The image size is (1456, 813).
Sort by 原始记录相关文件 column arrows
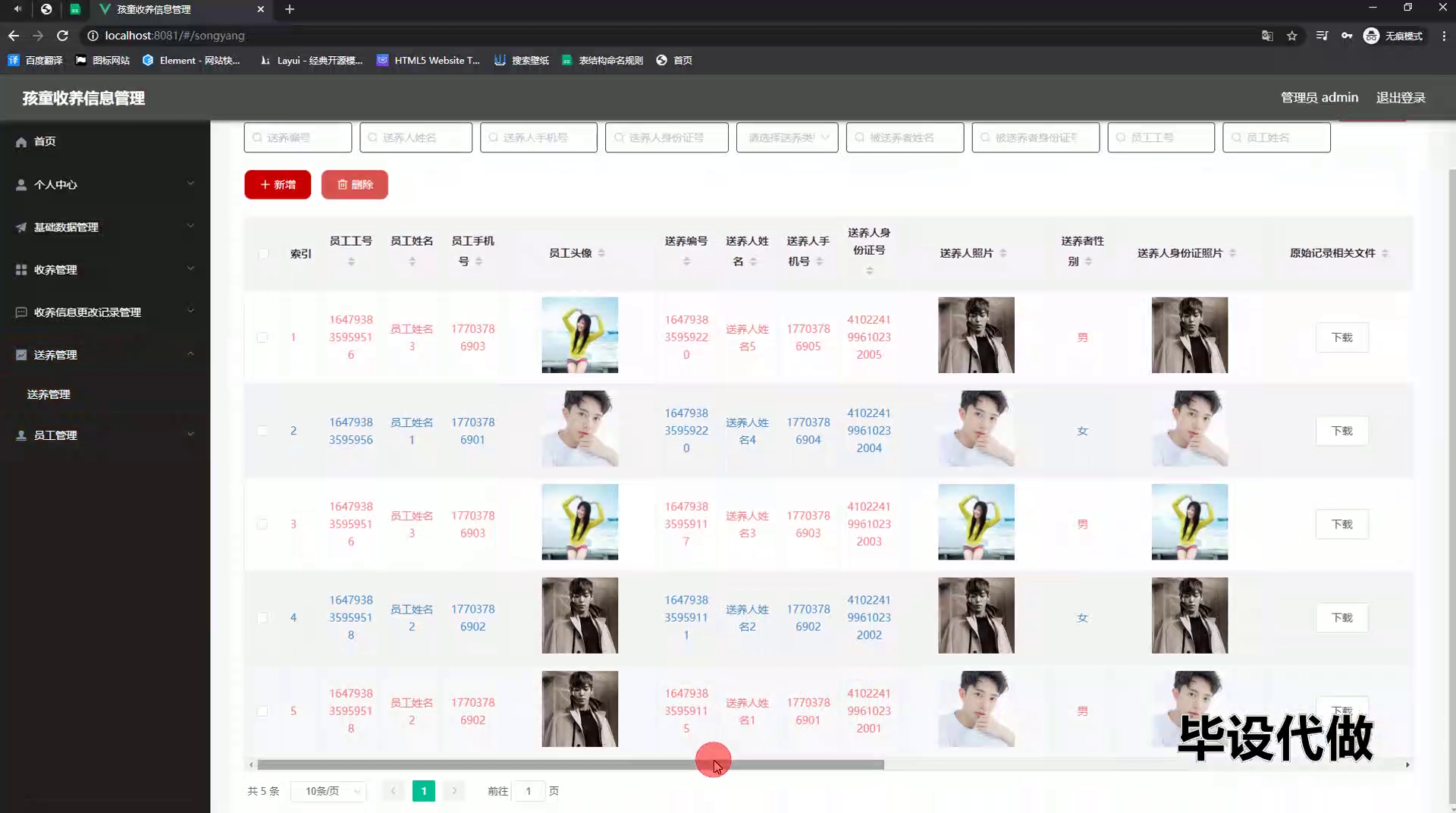[1385, 253]
